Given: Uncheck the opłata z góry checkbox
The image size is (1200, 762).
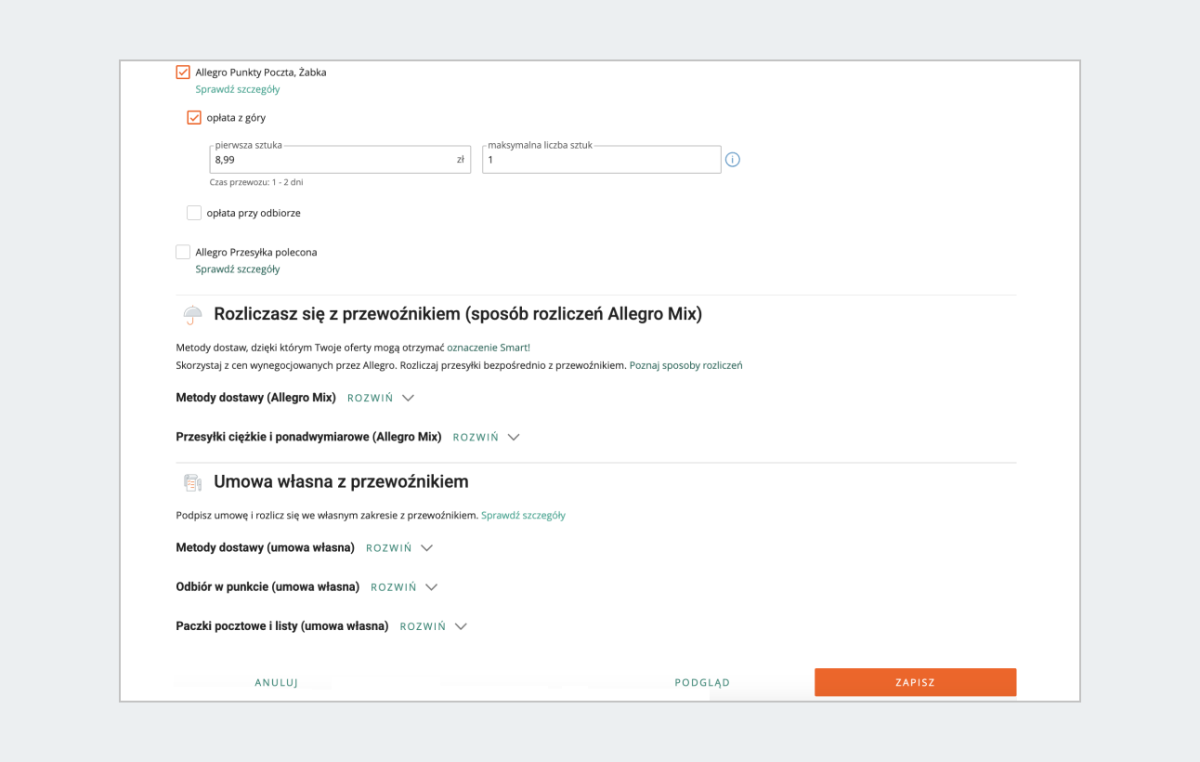Looking at the screenshot, I should 194,118.
